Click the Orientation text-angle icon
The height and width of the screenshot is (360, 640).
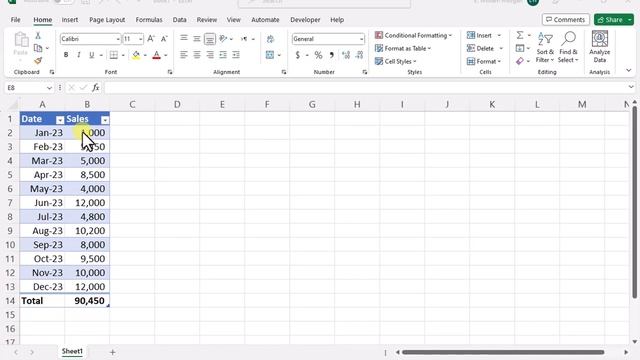point(223,39)
